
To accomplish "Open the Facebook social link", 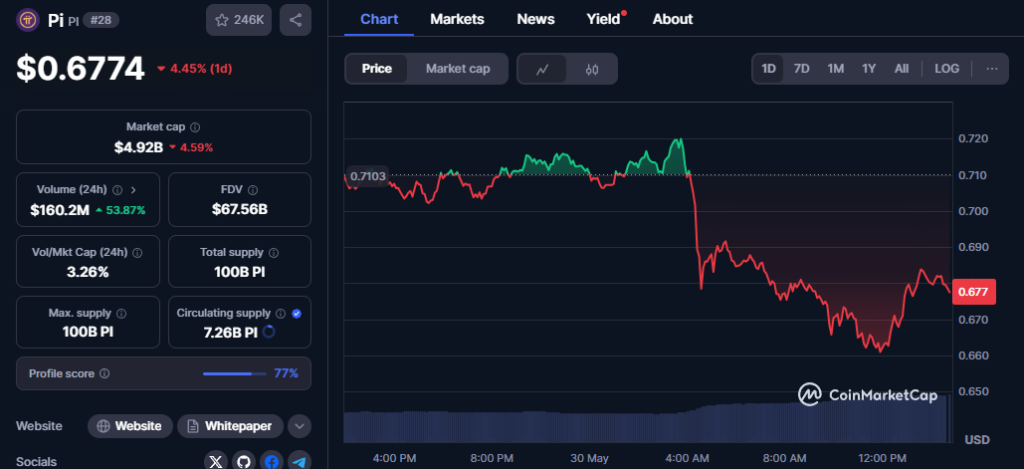I will (272, 461).
